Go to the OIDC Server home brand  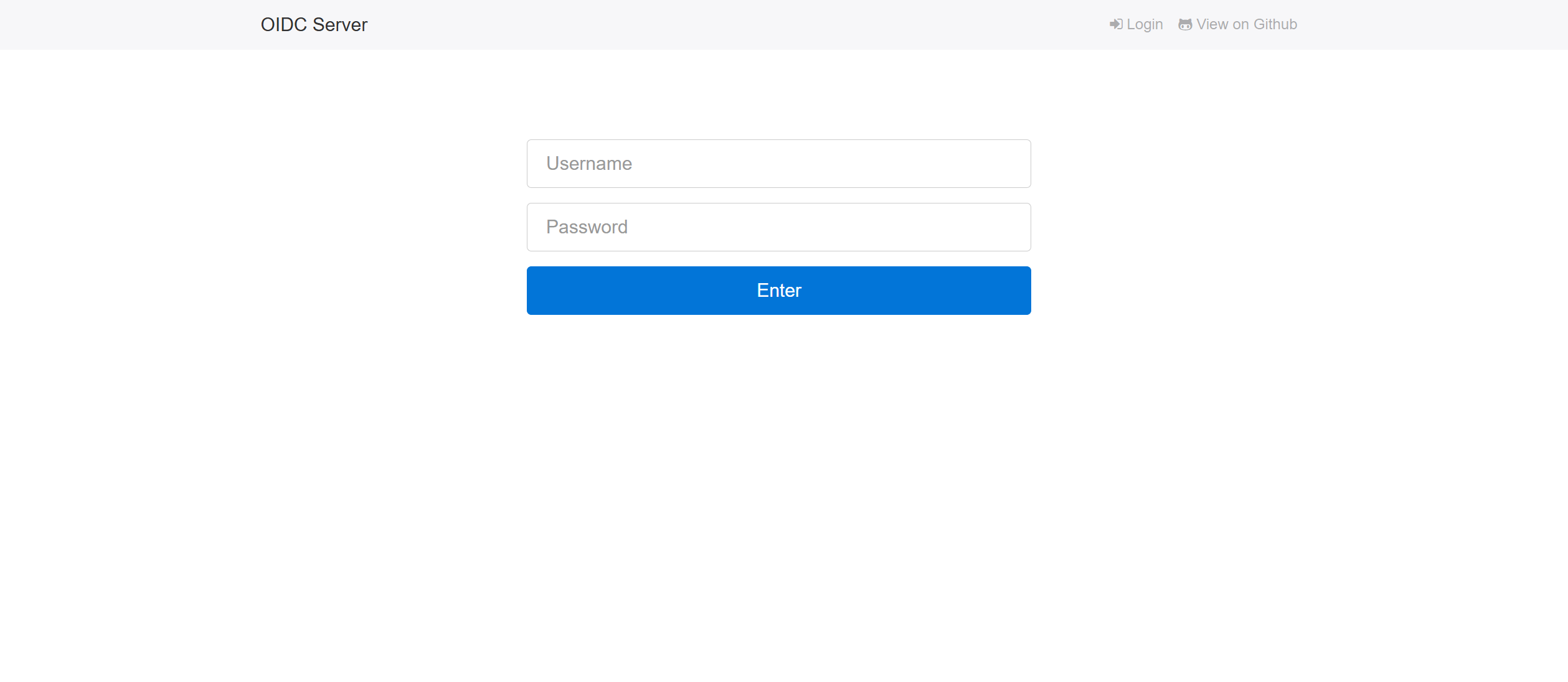tap(314, 25)
